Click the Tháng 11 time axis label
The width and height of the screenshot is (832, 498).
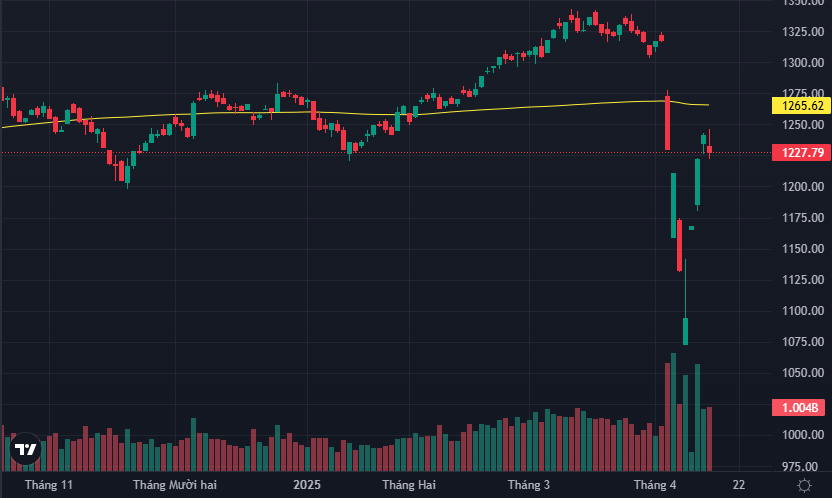click(49, 485)
